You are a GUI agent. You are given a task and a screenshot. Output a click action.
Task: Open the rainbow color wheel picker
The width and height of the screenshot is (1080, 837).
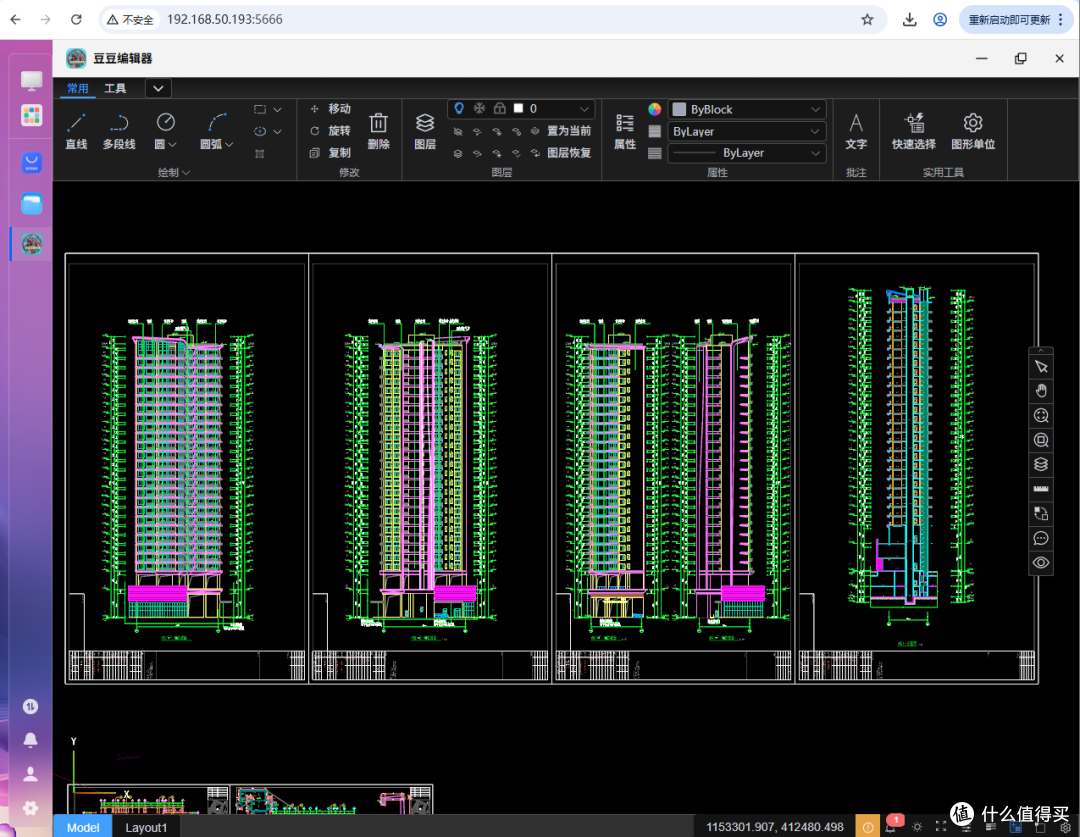tap(654, 109)
